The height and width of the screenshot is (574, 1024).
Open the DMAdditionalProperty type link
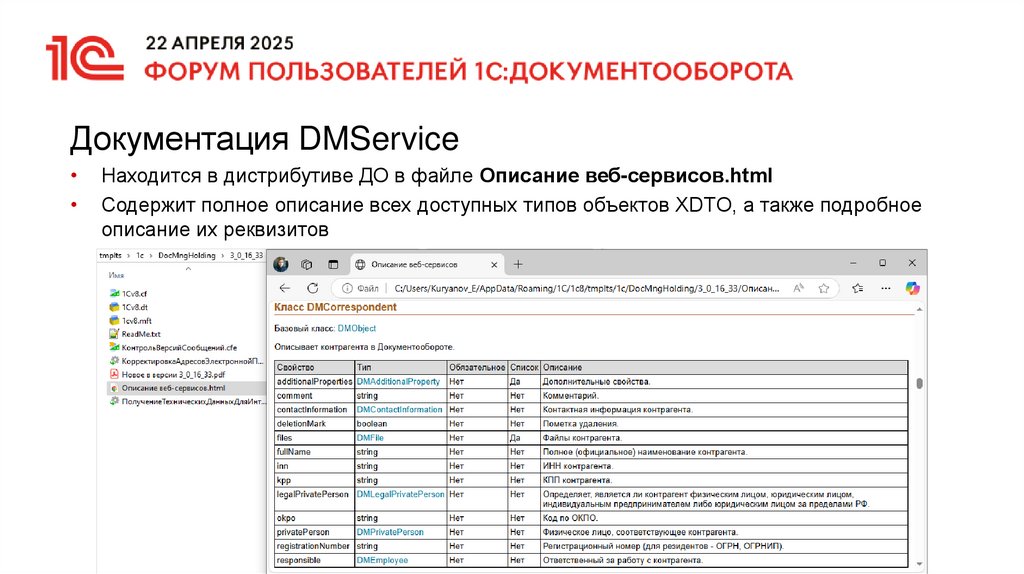tap(398, 381)
